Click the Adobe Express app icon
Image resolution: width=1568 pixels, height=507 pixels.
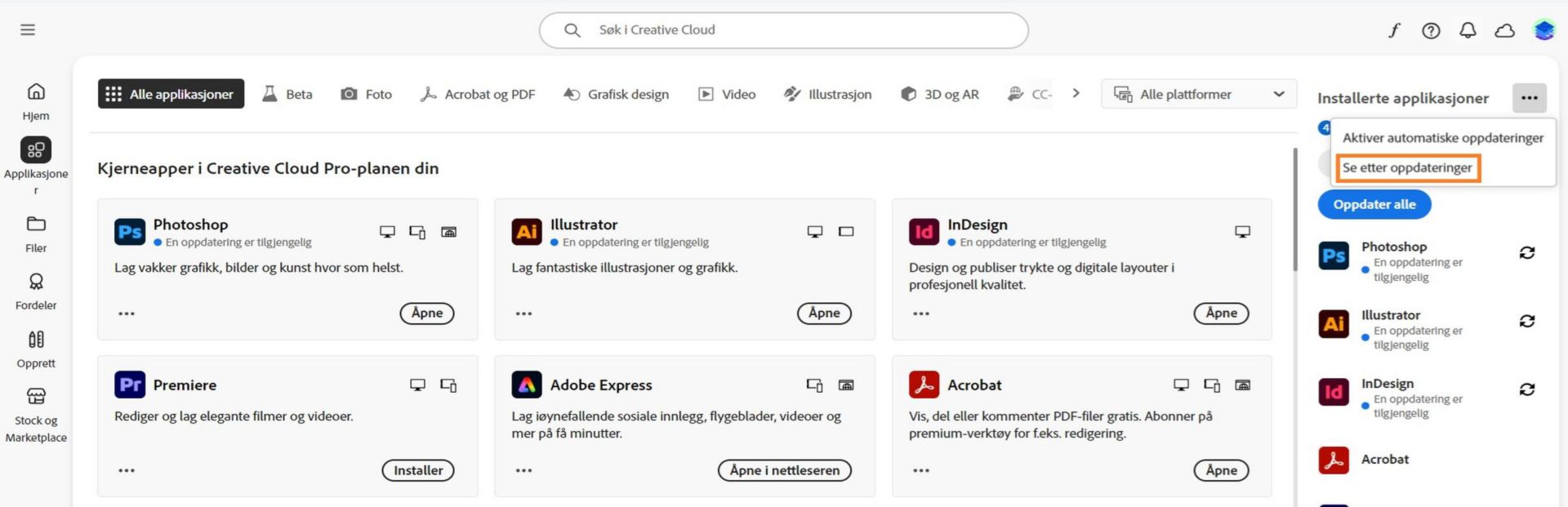pyautogui.click(x=527, y=385)
